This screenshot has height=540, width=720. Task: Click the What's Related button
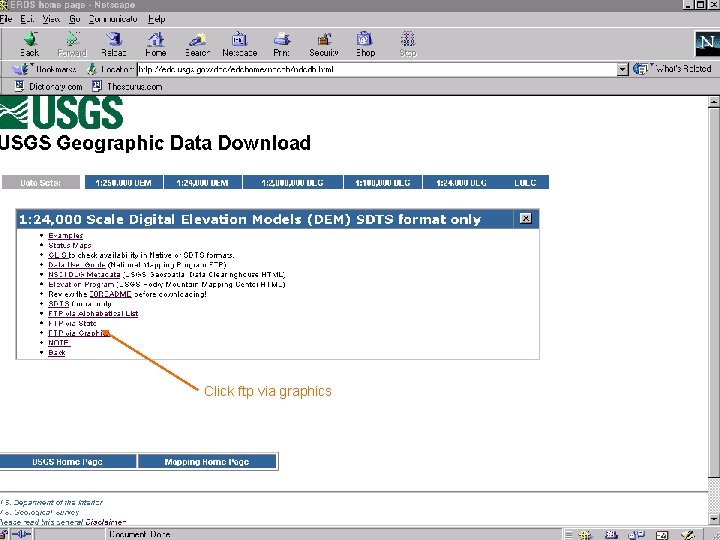672,69
